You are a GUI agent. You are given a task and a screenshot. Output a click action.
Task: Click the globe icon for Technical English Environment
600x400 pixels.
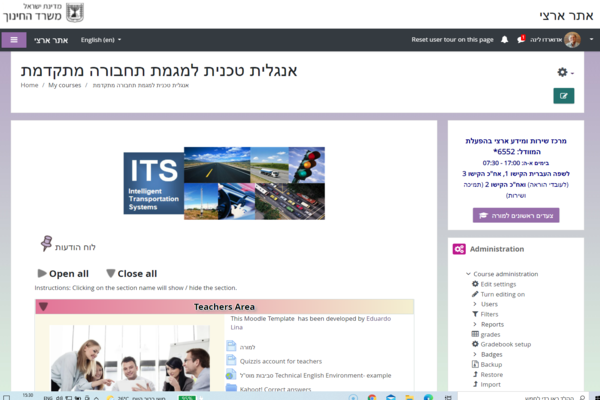[231, 374]
